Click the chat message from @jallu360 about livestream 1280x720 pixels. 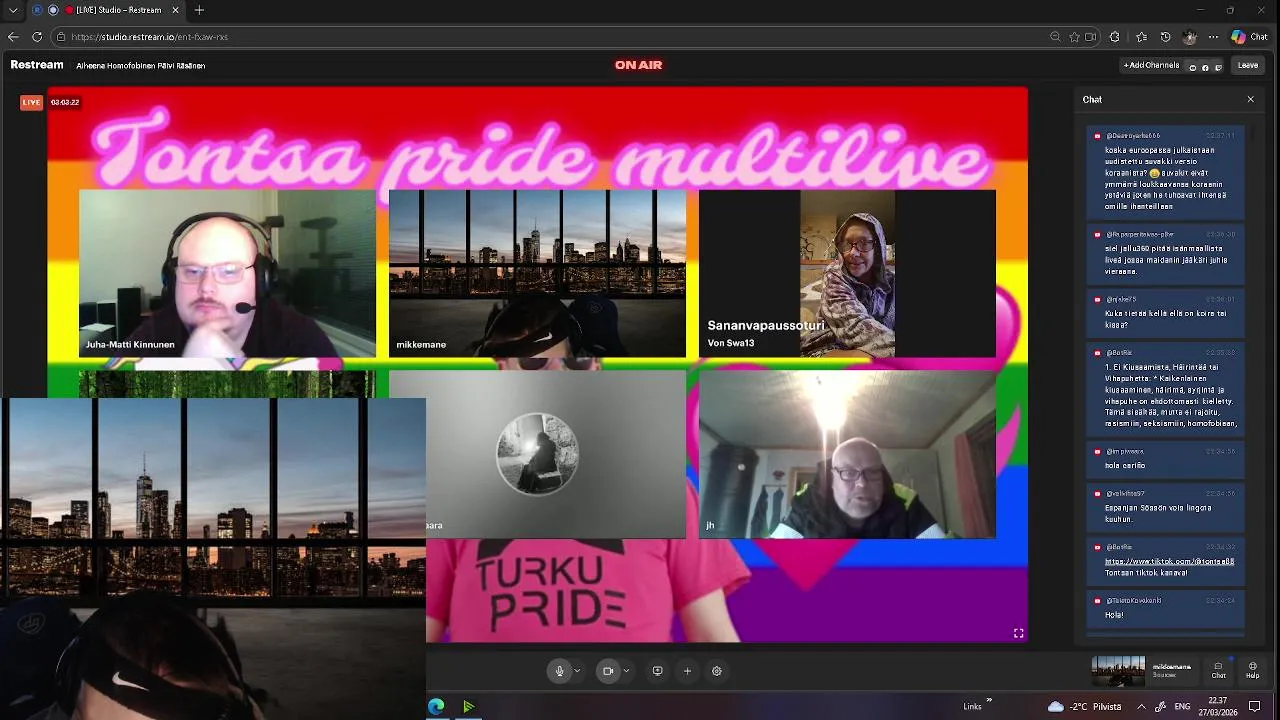[x=1166, y=253]
